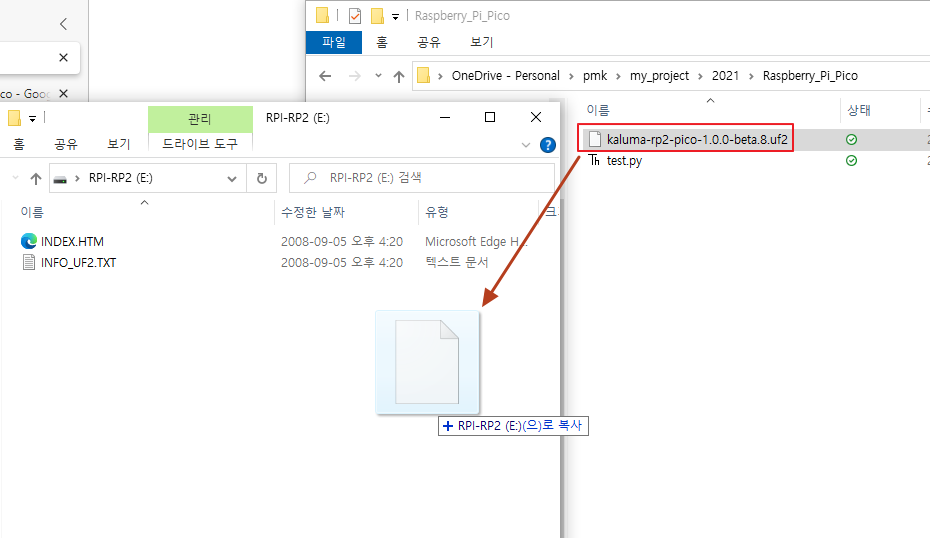Click folder icon in Raspberry_Pi_Pico address bar
Viewport: 930px width, 538px height.
(x=423, y=76)
